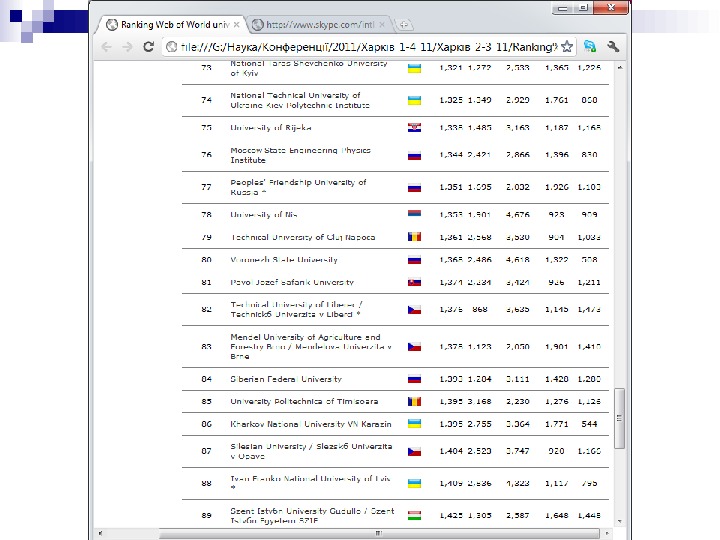
Task: Click rank number 86 in the table
Action: tap(206, 424)
